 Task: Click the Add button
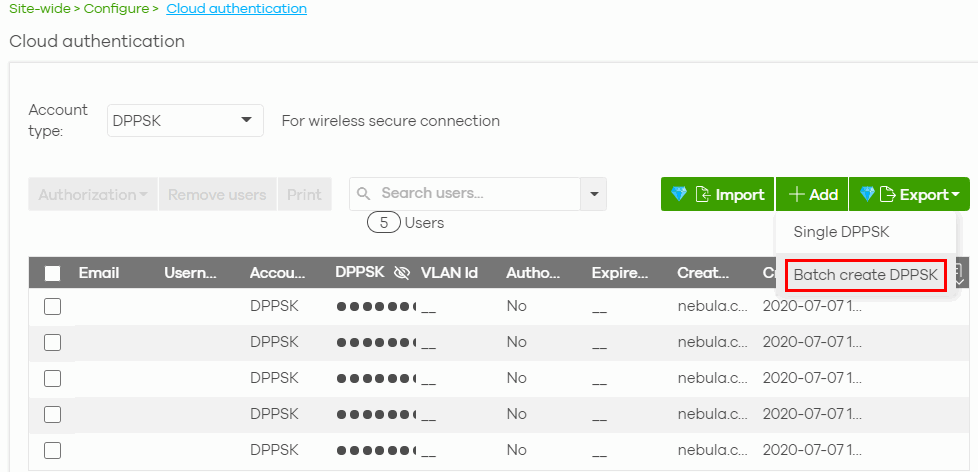coord(812,195)
